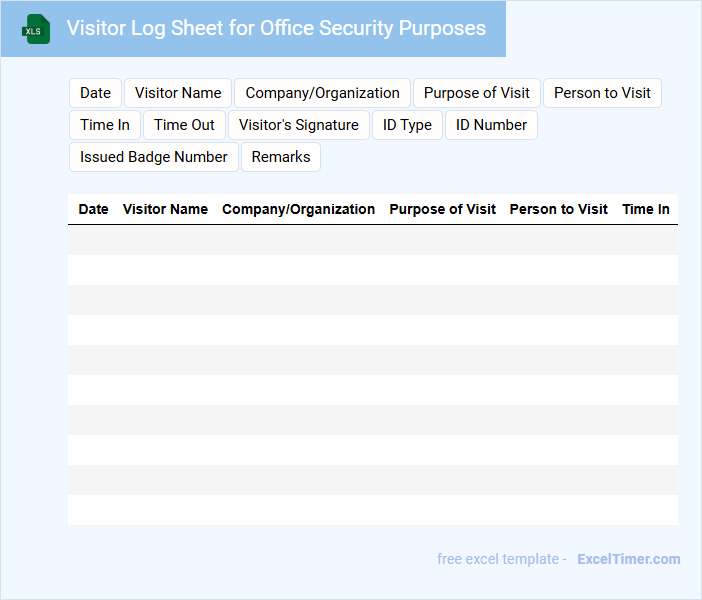Choose the Company/Organization tag
Screen dimensions: 702x600
click(322, 93)
